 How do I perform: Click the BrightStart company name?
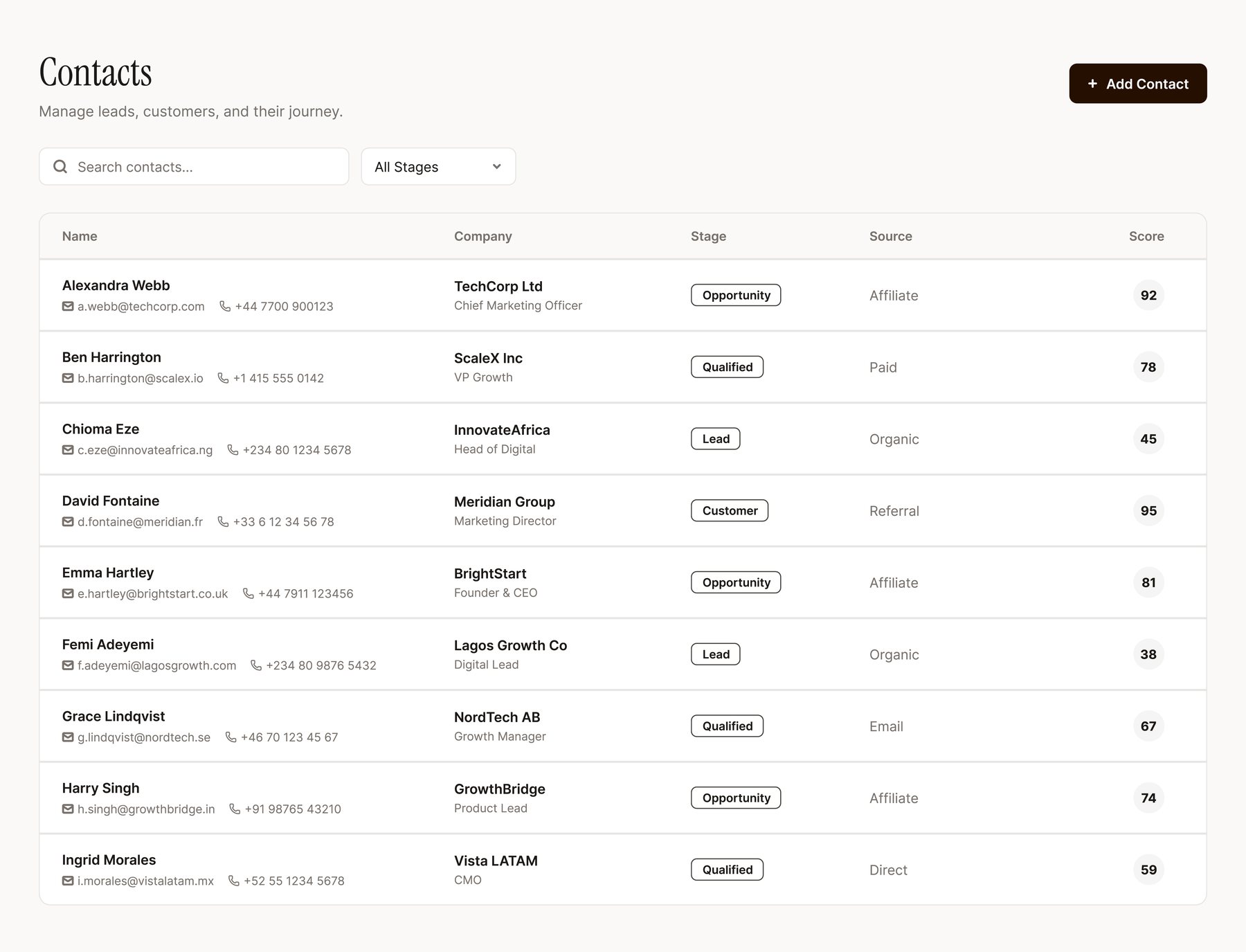pos(490,574)
